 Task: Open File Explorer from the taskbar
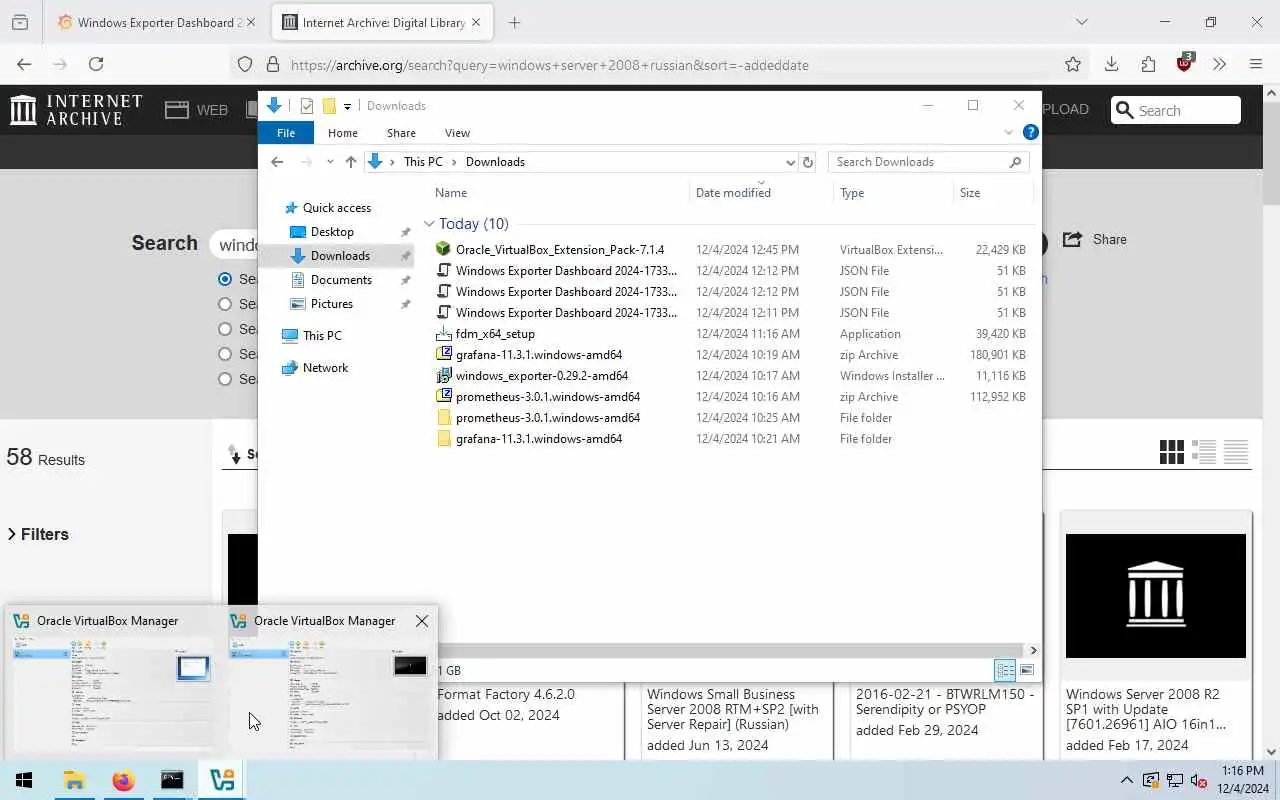coord(74,780)
